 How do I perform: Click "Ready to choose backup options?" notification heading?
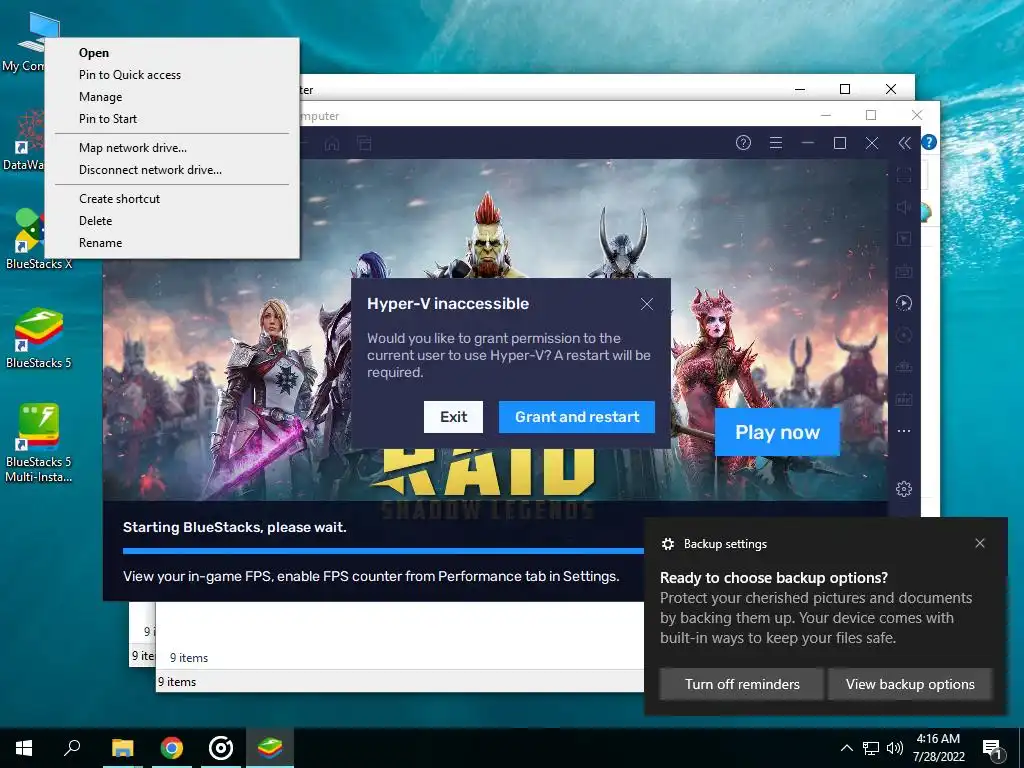[774, 578]
